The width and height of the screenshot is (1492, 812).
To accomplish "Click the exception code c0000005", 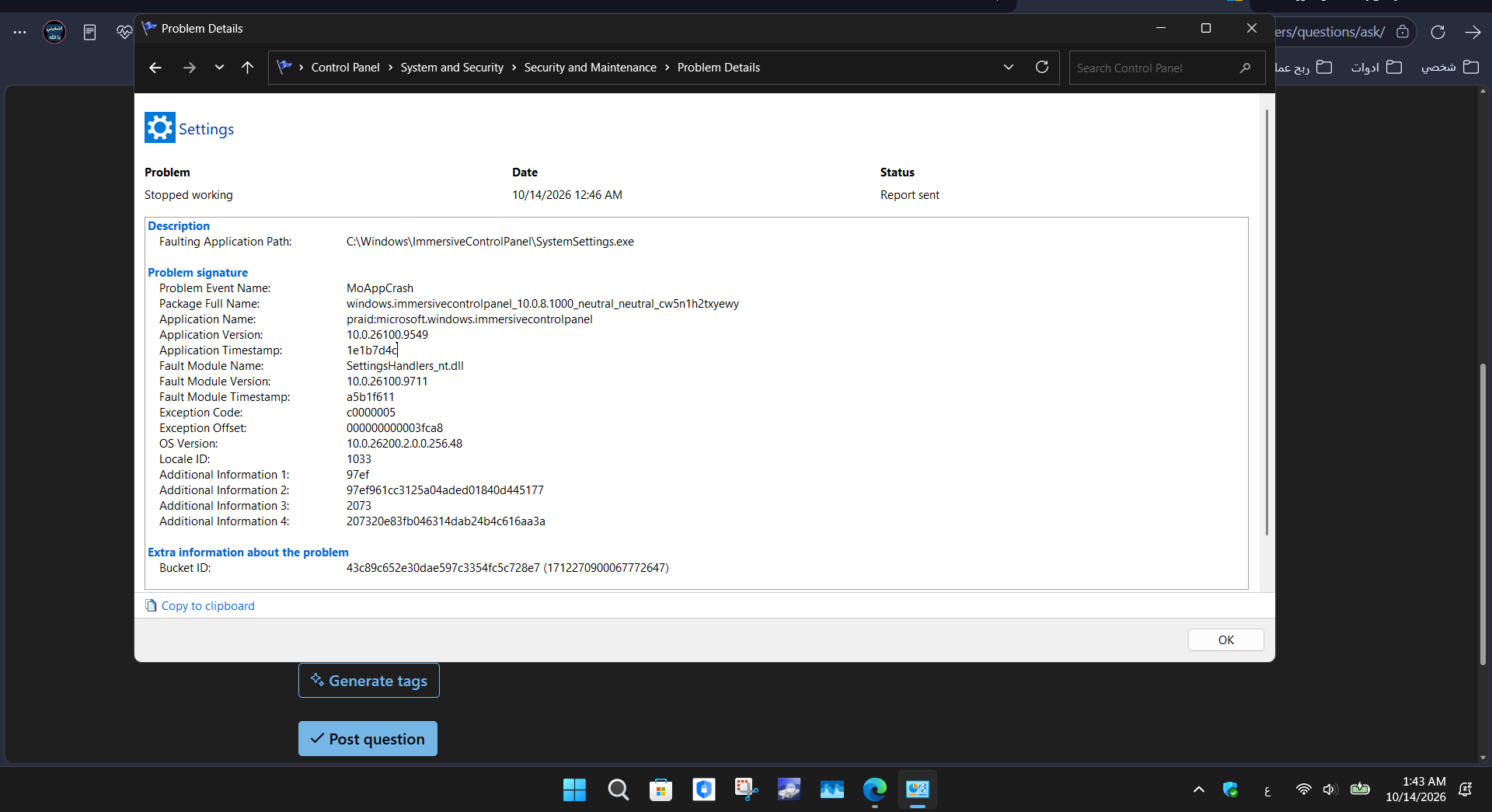I will 371,413.
